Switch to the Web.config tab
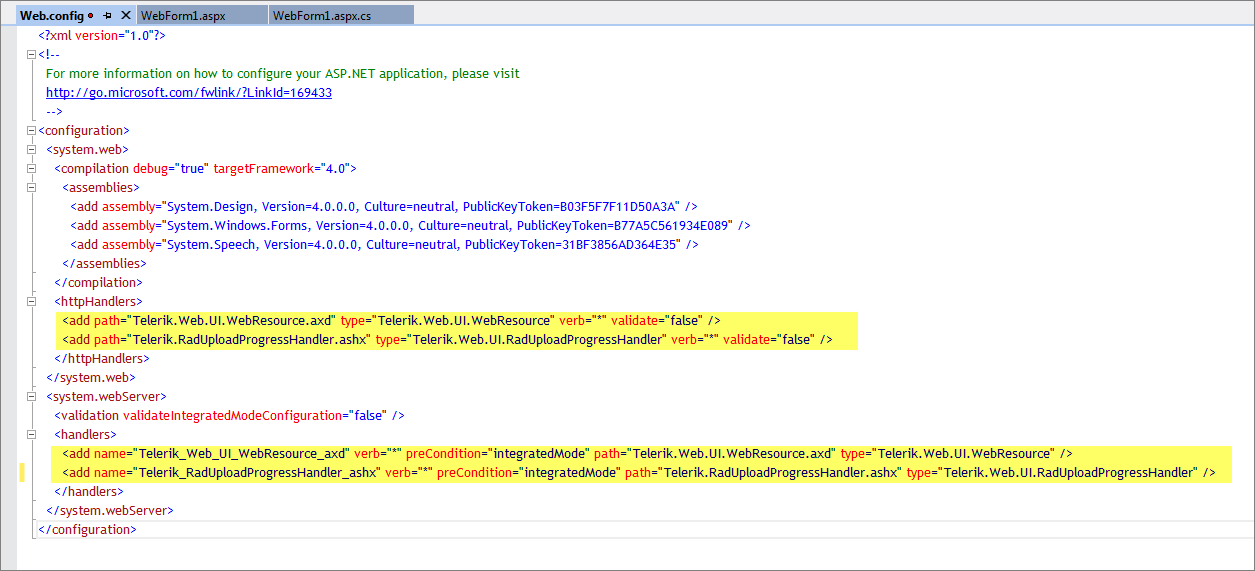The width and height of the screenshot is (1255, 571). tap(52, 15)
